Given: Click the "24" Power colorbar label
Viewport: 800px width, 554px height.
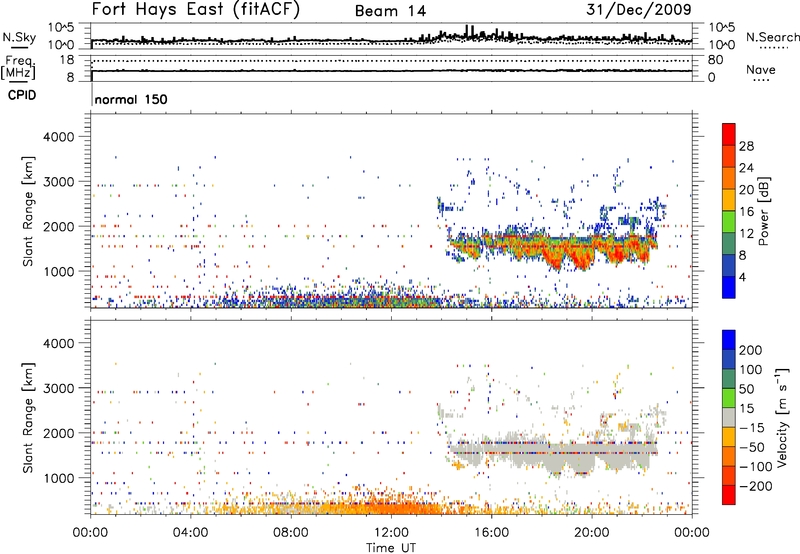Looking at the screenshot, I should click(x=746, y=168).
